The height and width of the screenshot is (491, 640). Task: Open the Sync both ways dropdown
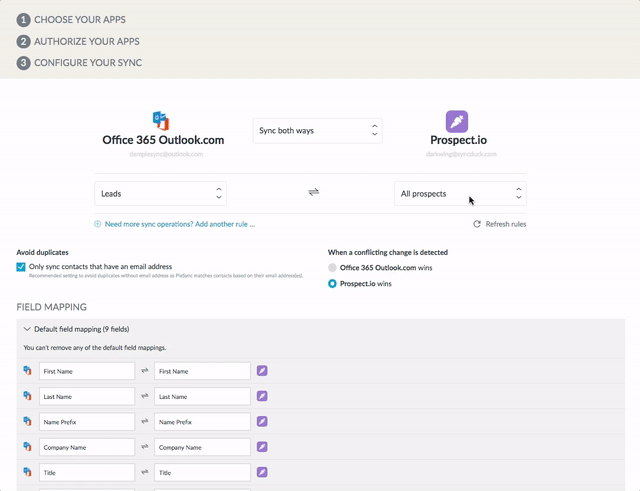pyautogui.click(x=318, y=131)
